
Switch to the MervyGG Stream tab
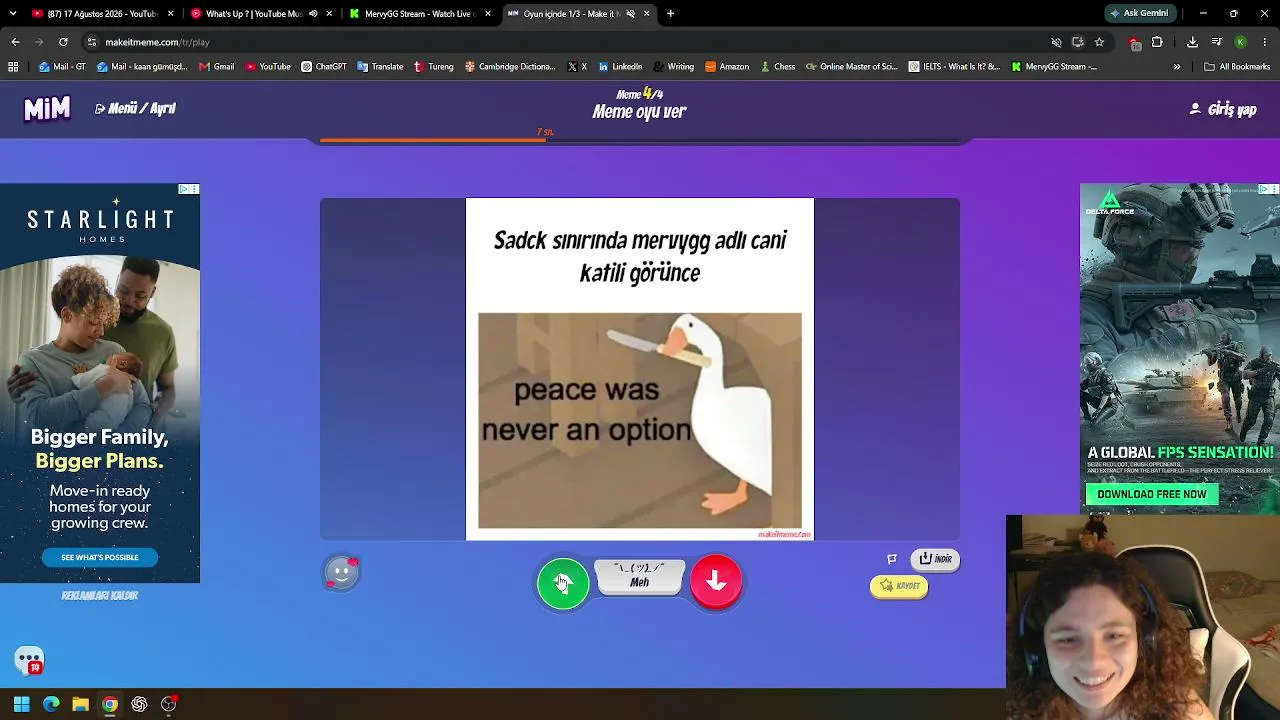pyautogui.click(x=418, y=14)
